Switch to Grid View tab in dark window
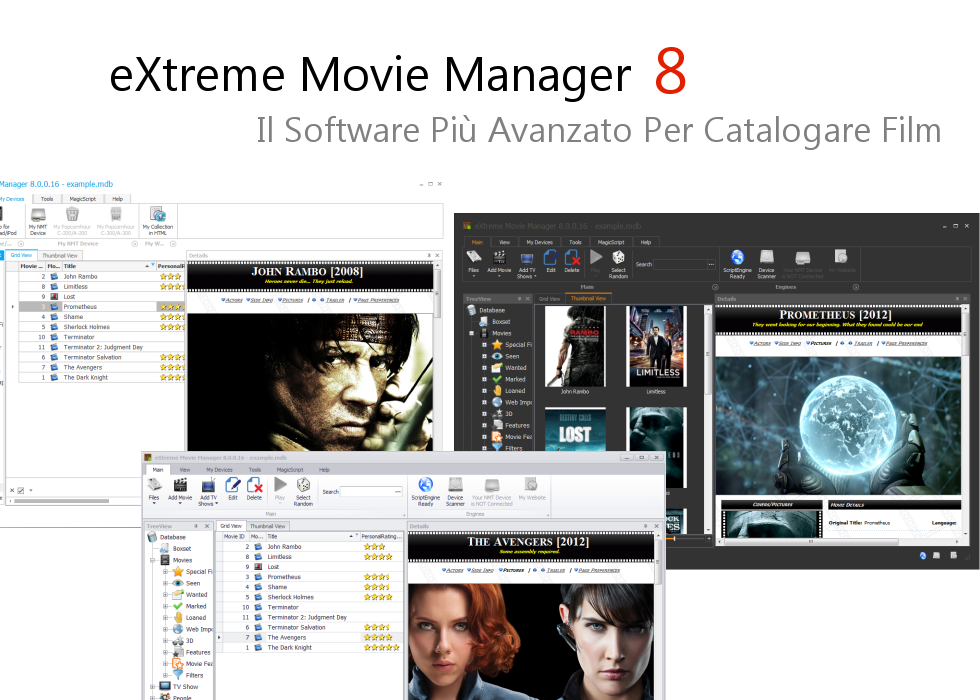 click(x=549, y=299)
